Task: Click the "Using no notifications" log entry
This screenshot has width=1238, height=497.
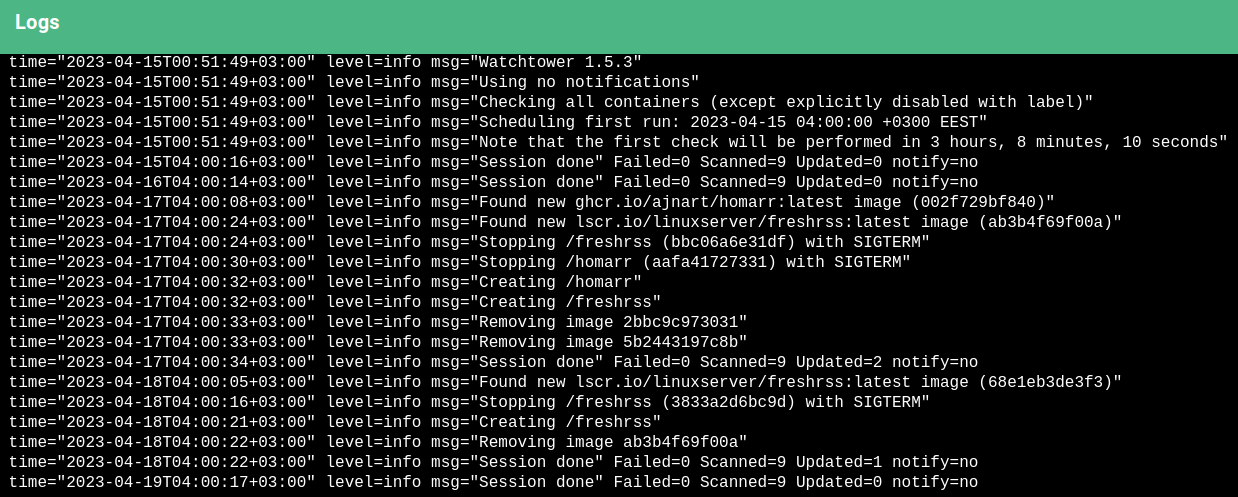Action: point(354,82)
